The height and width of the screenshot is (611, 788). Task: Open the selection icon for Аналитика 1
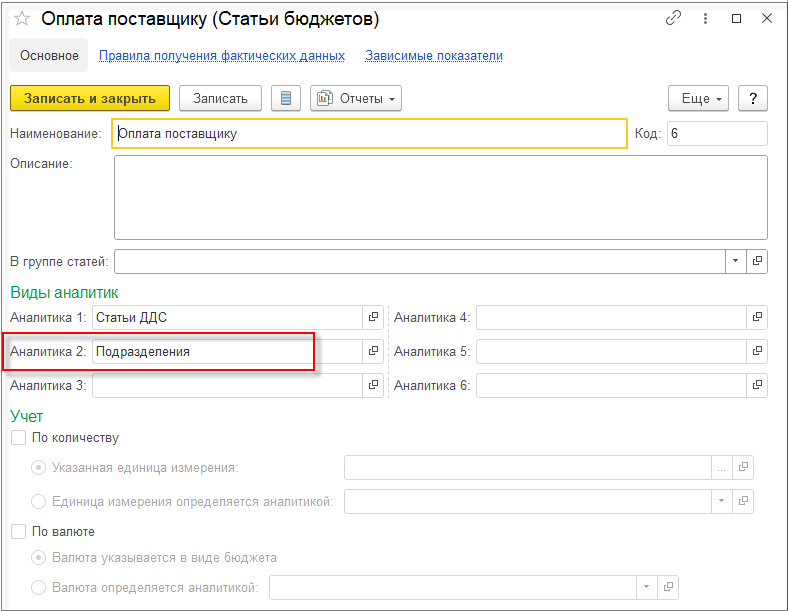point(373,318)
